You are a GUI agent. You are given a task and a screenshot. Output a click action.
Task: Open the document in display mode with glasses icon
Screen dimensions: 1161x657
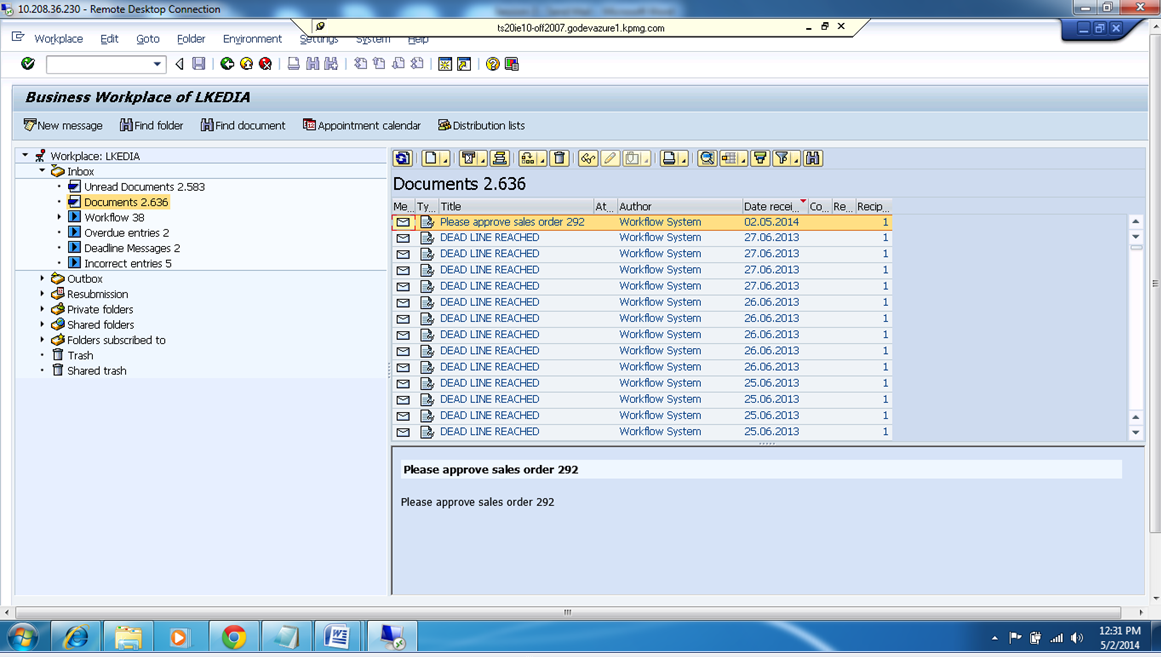click(x=587, y=158)
